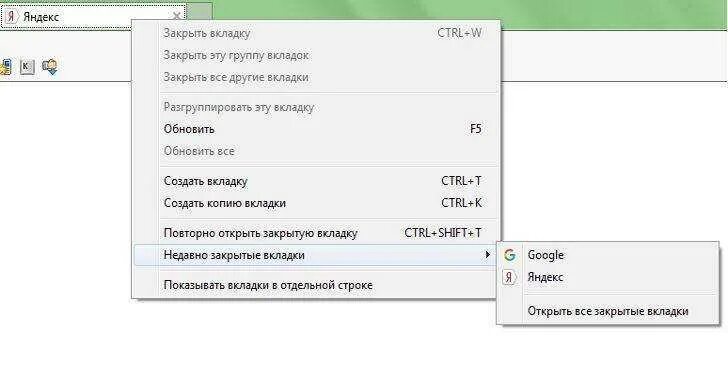Image resolution: width=728 pixels, height=375 pixels.
Task: Choose Закрыть все другие вкладки
Action: pyautogui.click(x=316, y=77)
